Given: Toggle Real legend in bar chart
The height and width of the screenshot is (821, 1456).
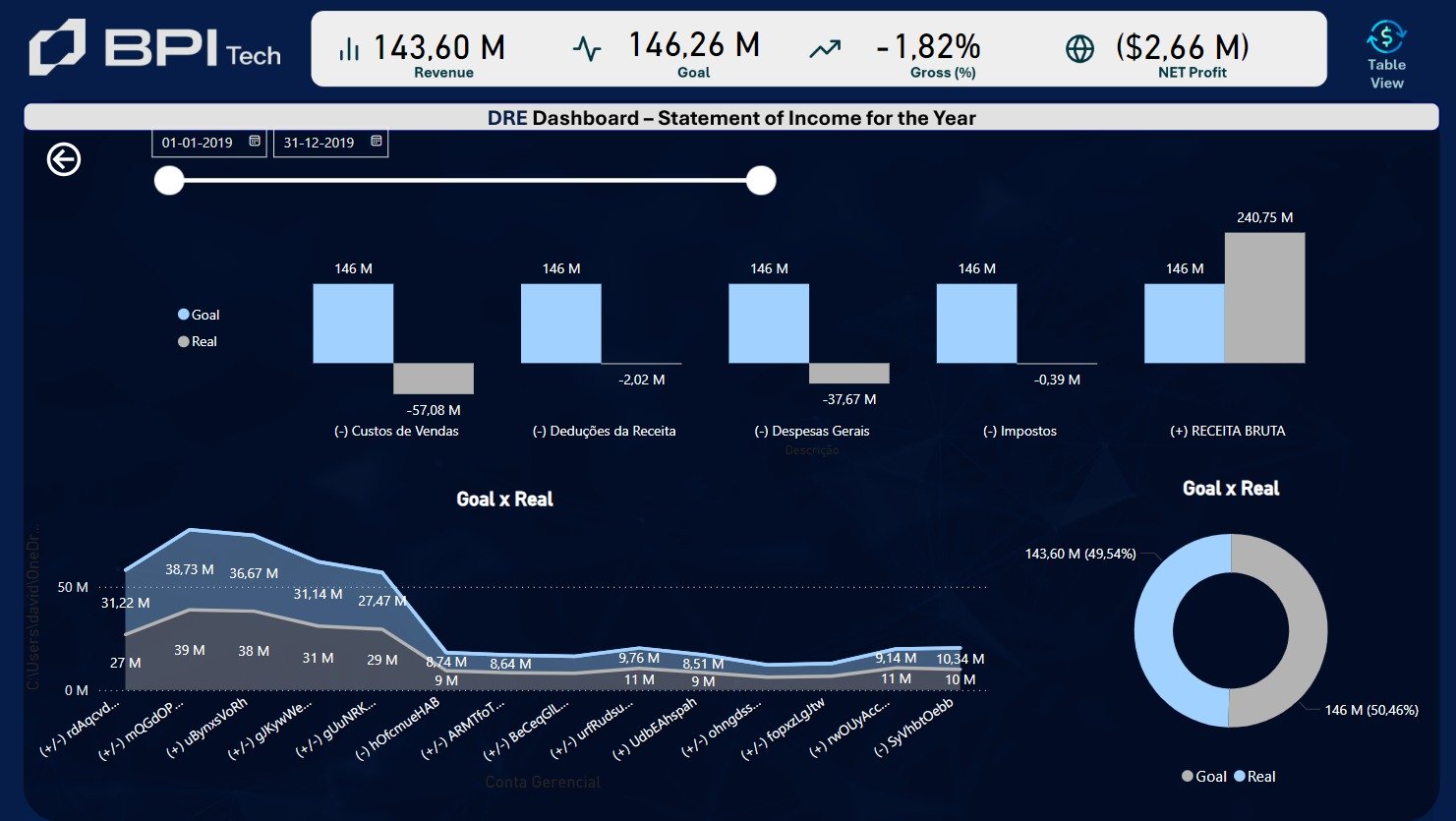Looking at the screenshot, I should point(198,341).
